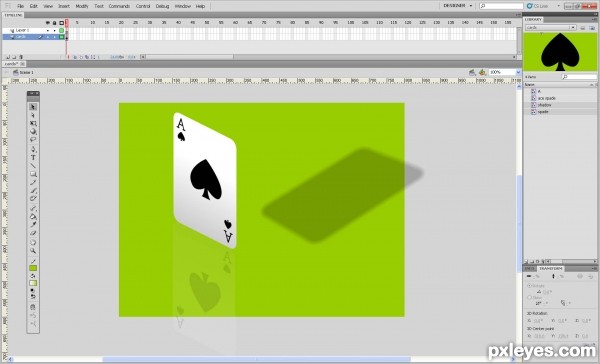The image size is (600, 364).
Task: Toggle visibility for all layers eye header
Action: pyautogui.click(x=48, y=23)
